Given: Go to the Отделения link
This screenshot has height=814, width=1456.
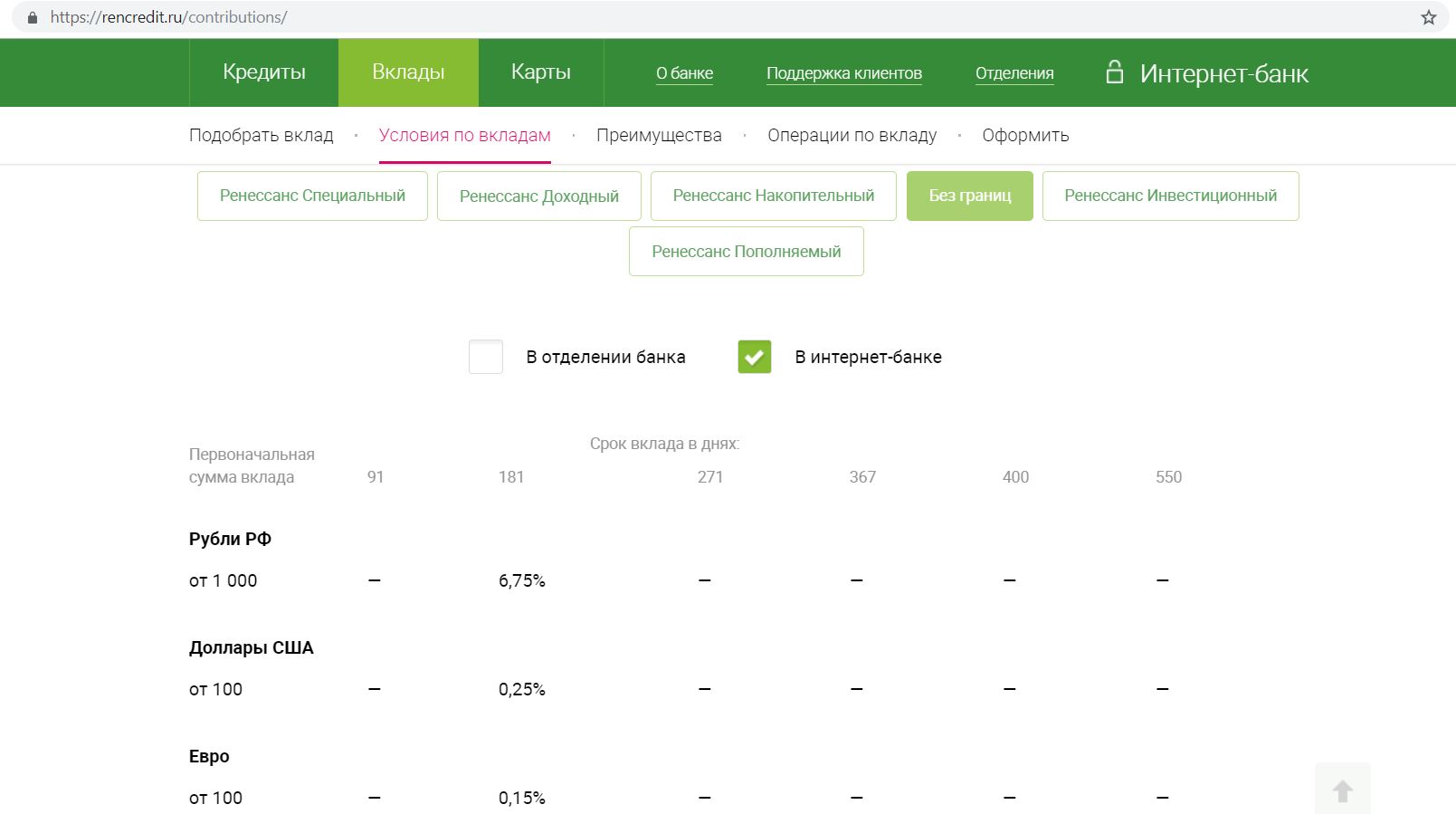Looking at the screenshot, I should click(x=1014, y=73).
